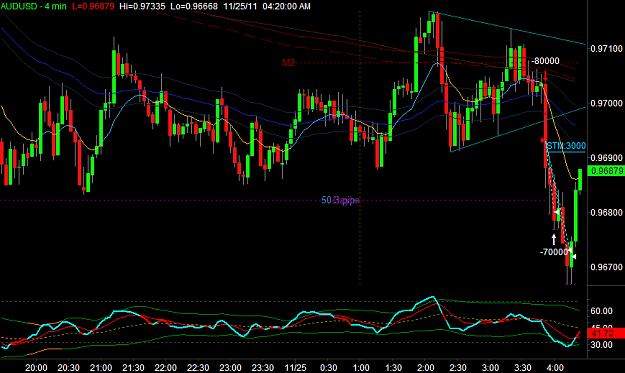Click the 2:00 time axis label
The image size is (625, 373).
click(x=426, y=367)
